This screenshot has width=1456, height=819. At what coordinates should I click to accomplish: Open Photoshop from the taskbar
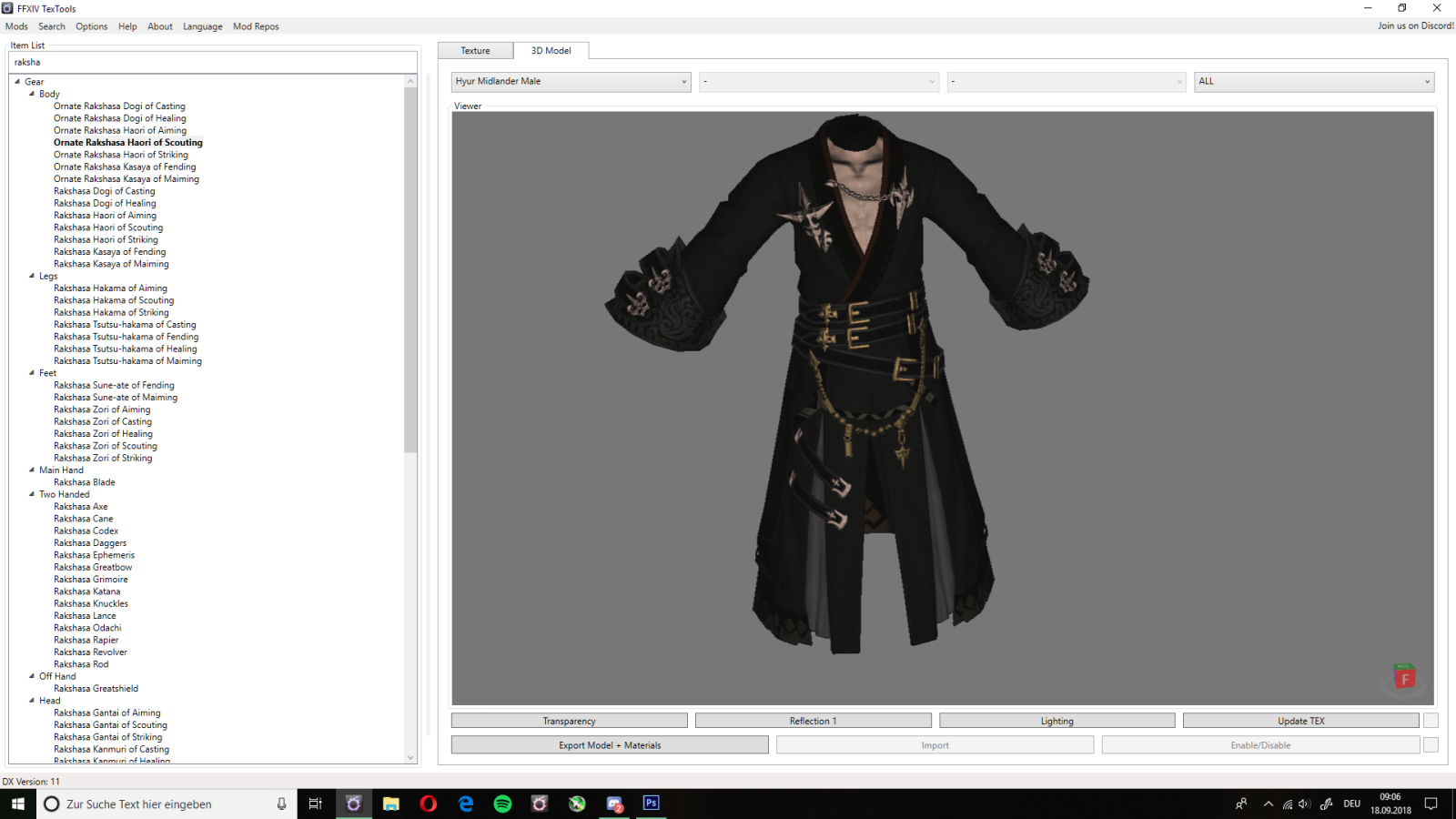pos(651,803)
